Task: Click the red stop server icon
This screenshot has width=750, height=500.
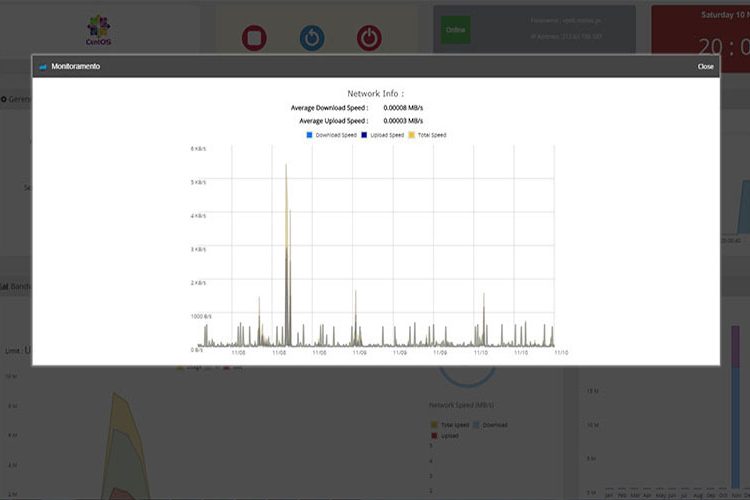Action: [x=255, y=38]
